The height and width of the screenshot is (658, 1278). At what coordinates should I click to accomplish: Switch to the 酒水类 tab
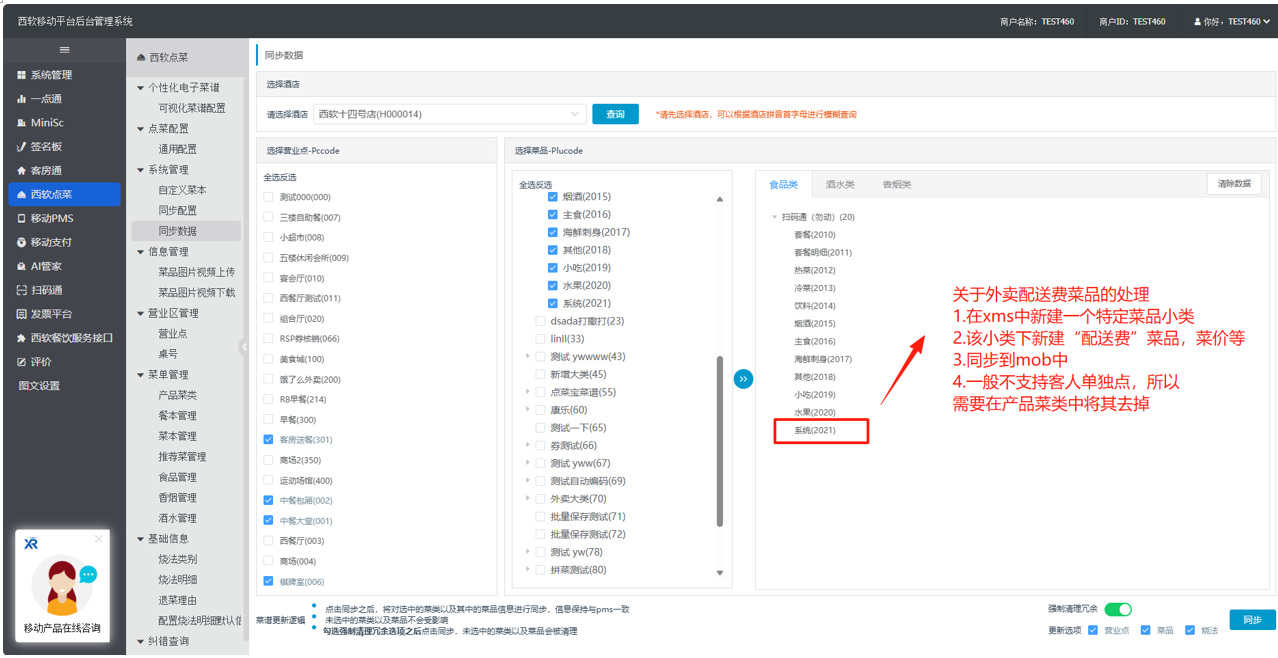point(840,185)
